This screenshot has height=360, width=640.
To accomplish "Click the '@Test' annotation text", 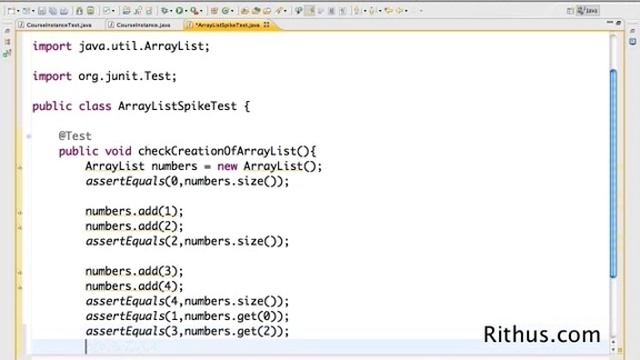I will 75,136.
